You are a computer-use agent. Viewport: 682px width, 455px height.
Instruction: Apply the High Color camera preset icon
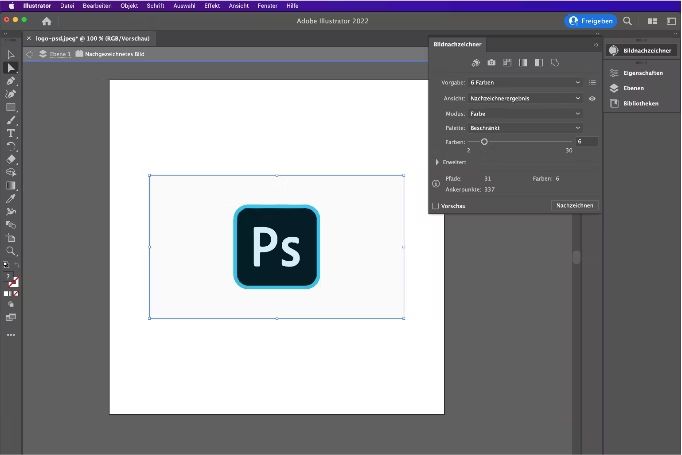click(491, 63)
